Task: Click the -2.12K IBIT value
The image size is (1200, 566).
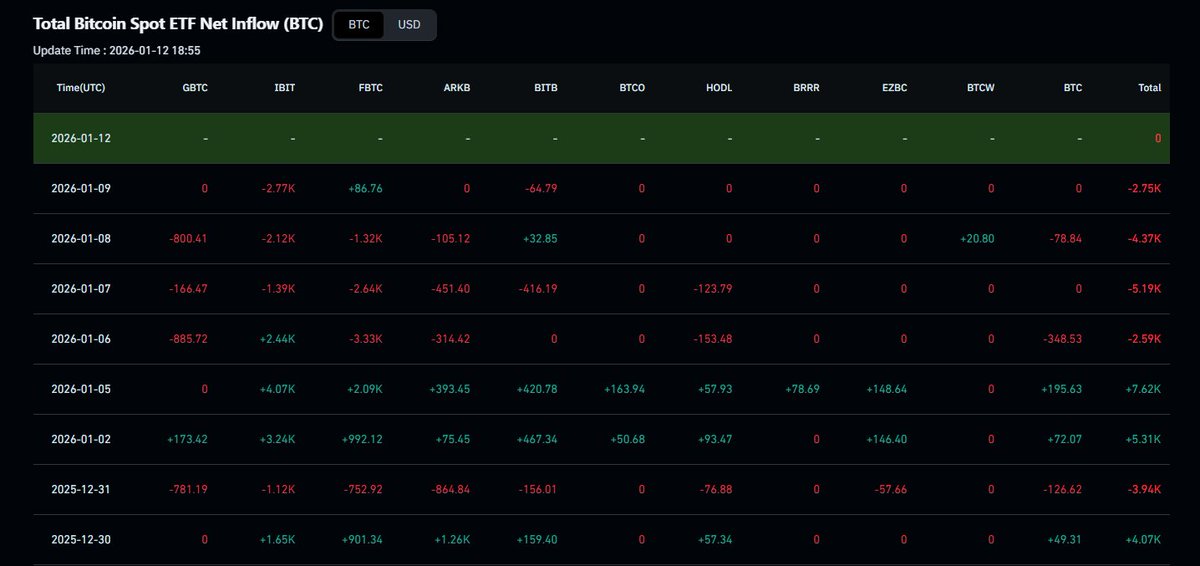Action: [x=279, y=239]
